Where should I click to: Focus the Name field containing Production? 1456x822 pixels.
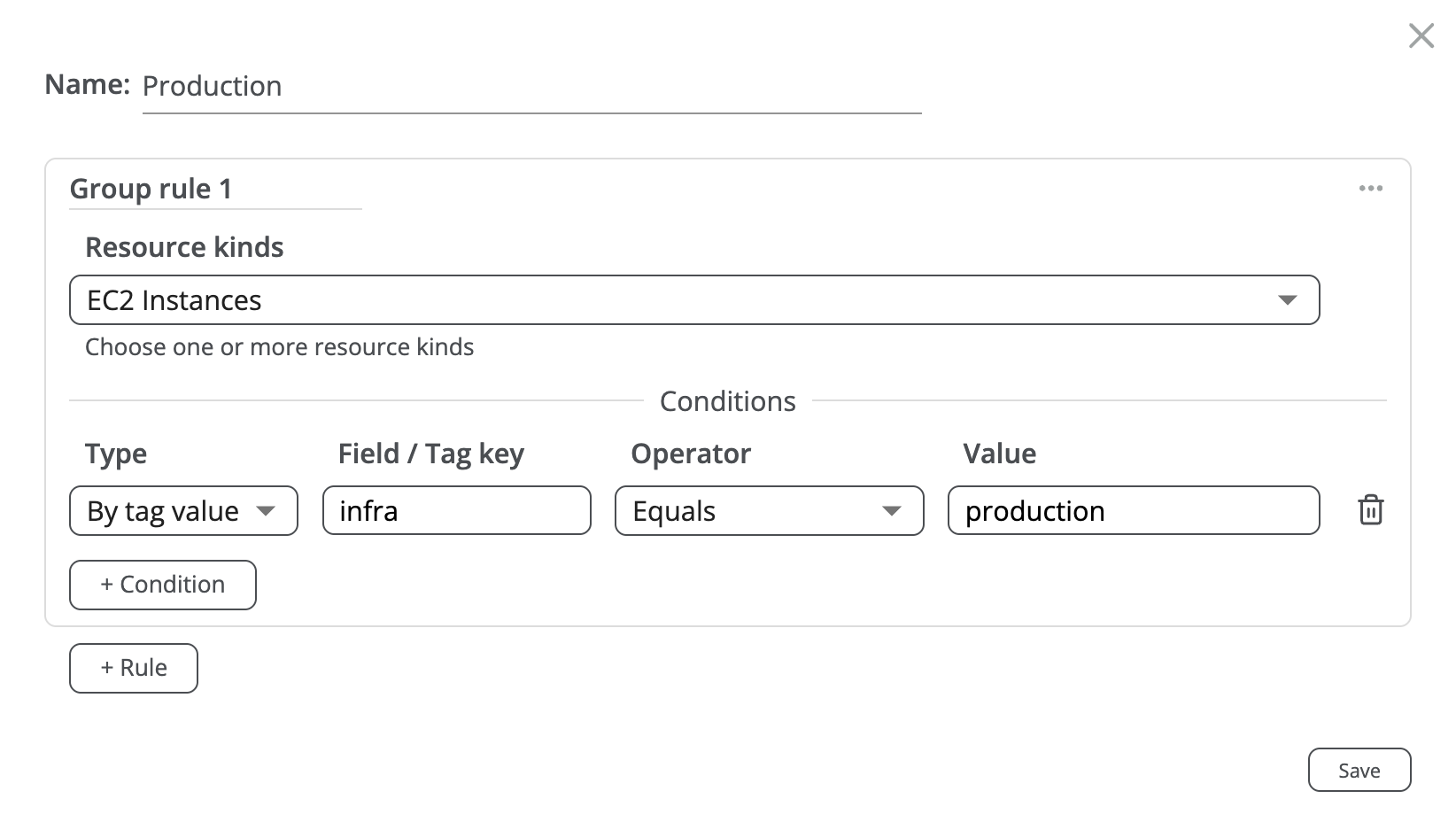click(x=531, y=87)
